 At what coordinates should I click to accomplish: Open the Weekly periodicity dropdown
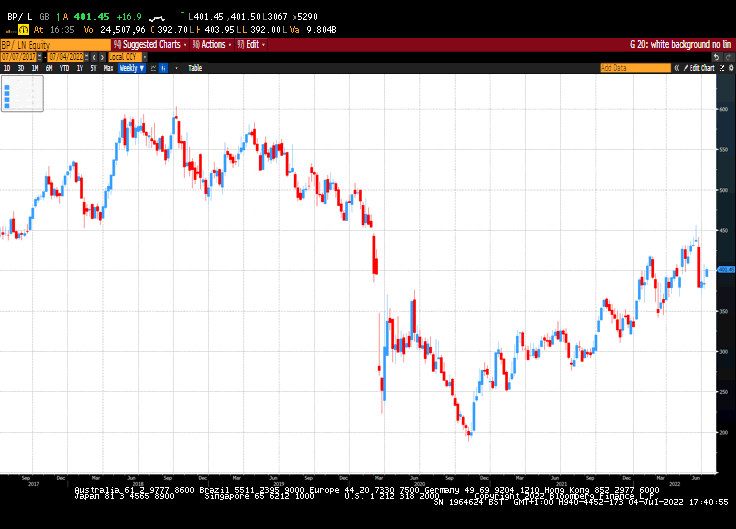(x=131, y=68)
